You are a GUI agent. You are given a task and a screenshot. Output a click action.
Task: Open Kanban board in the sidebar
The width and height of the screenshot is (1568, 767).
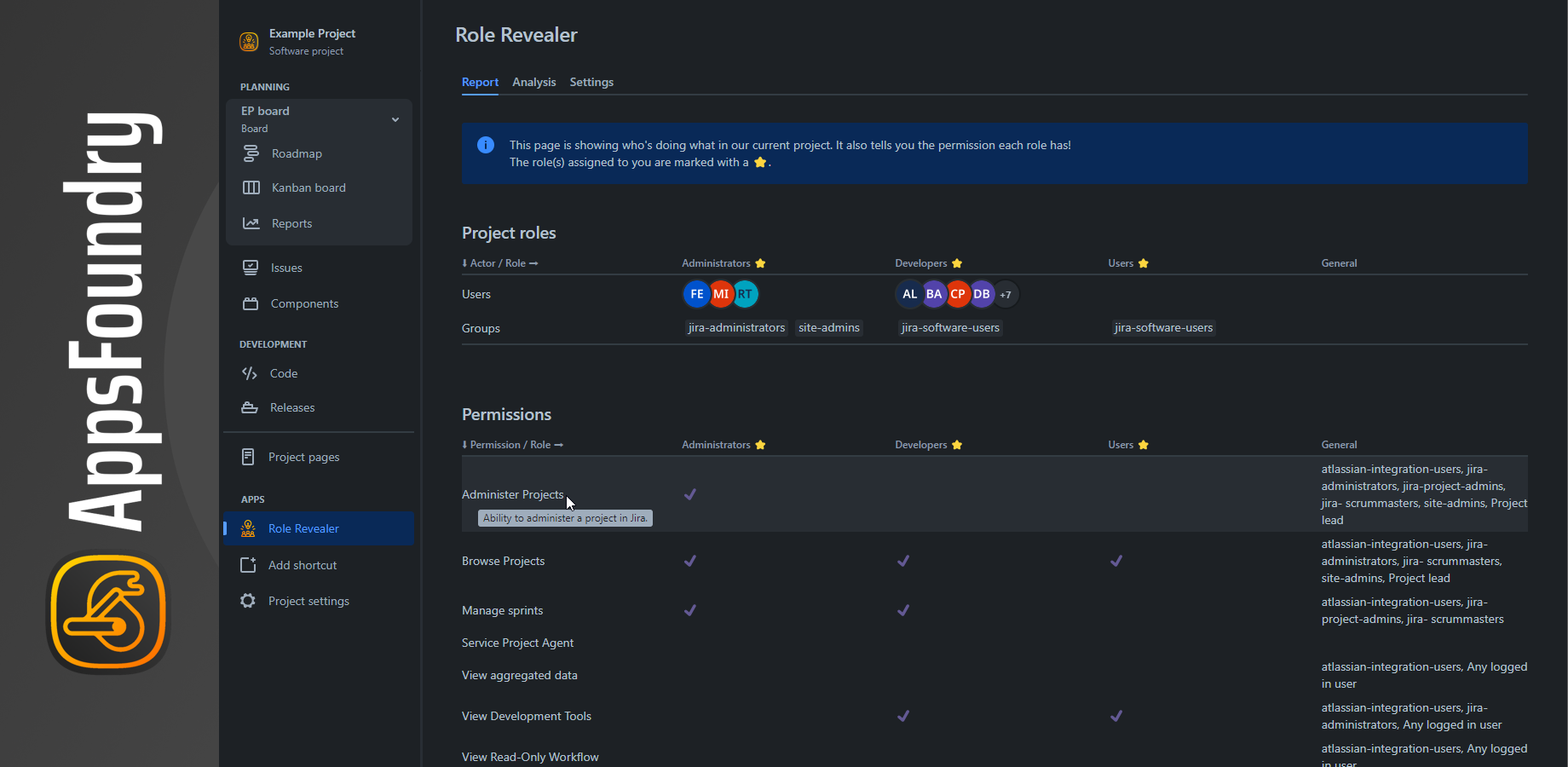pyautogui.click(x=308, y=187)
